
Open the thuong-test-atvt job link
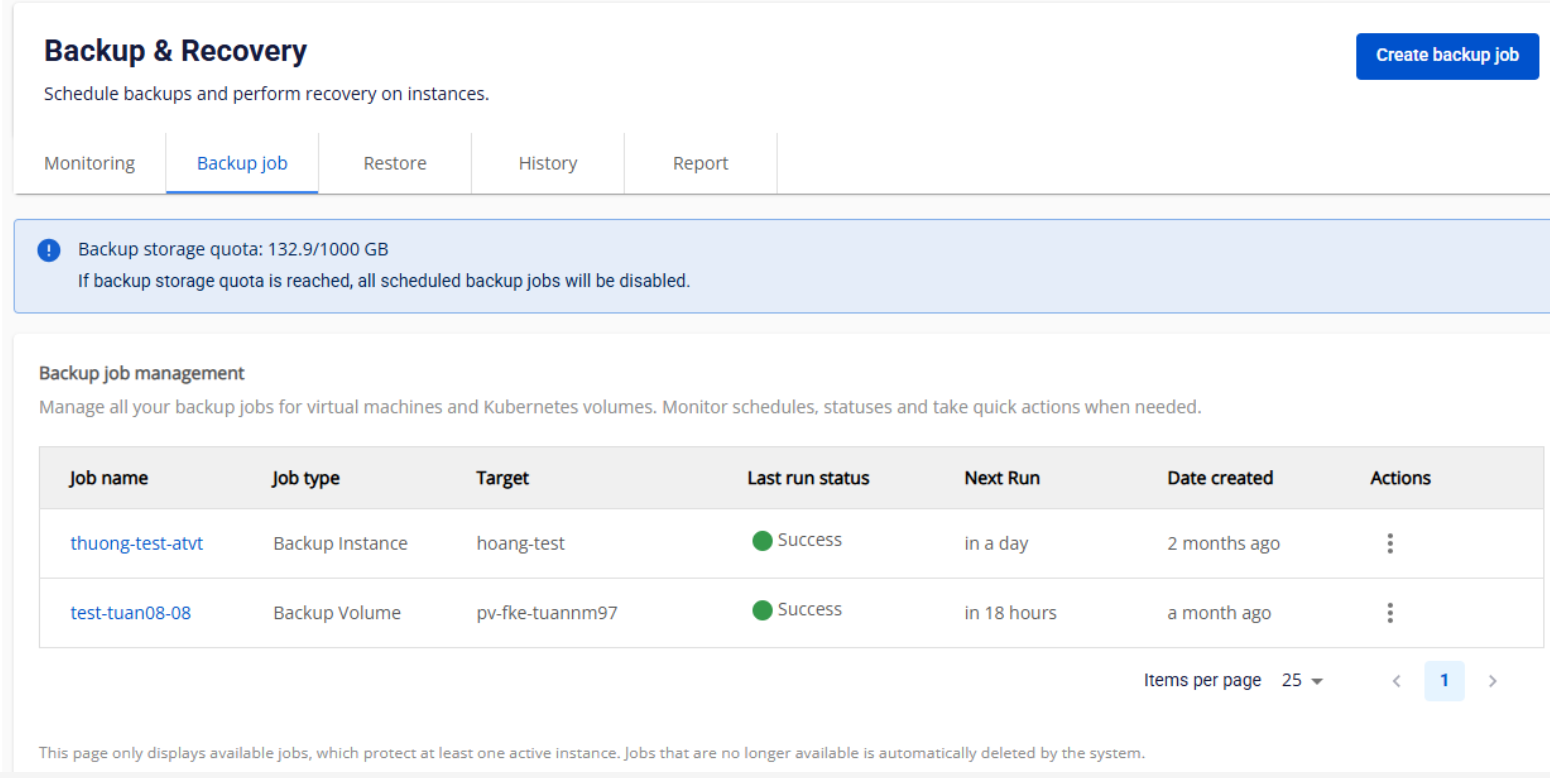coord(136,544)
